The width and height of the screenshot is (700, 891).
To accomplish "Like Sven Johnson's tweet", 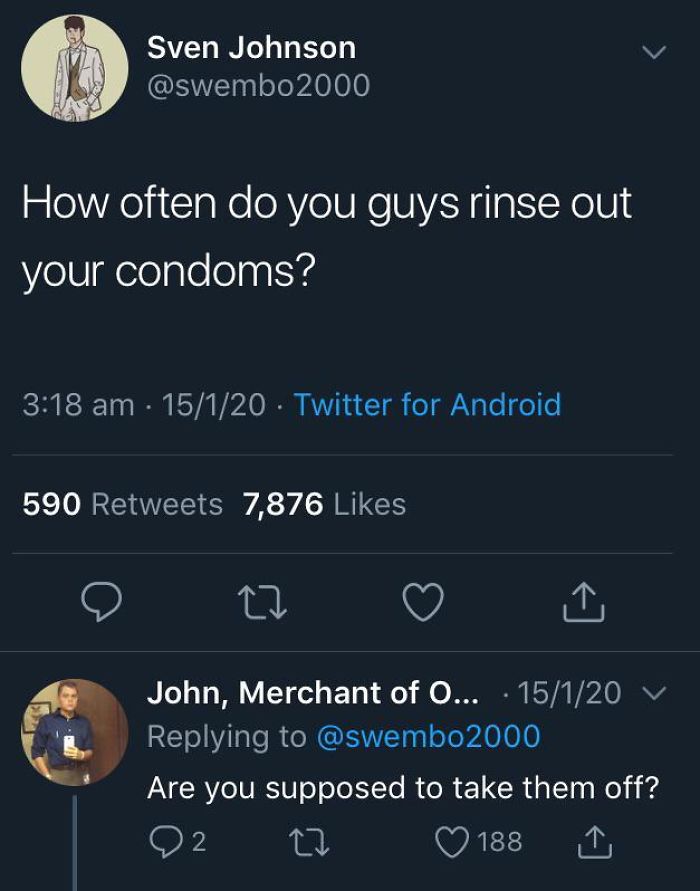I will (423, 601).
